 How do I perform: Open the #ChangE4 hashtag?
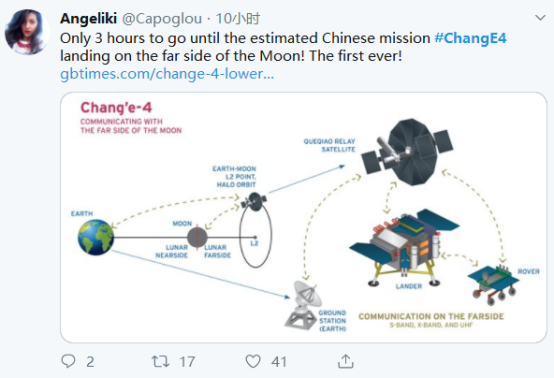(470, 38)
